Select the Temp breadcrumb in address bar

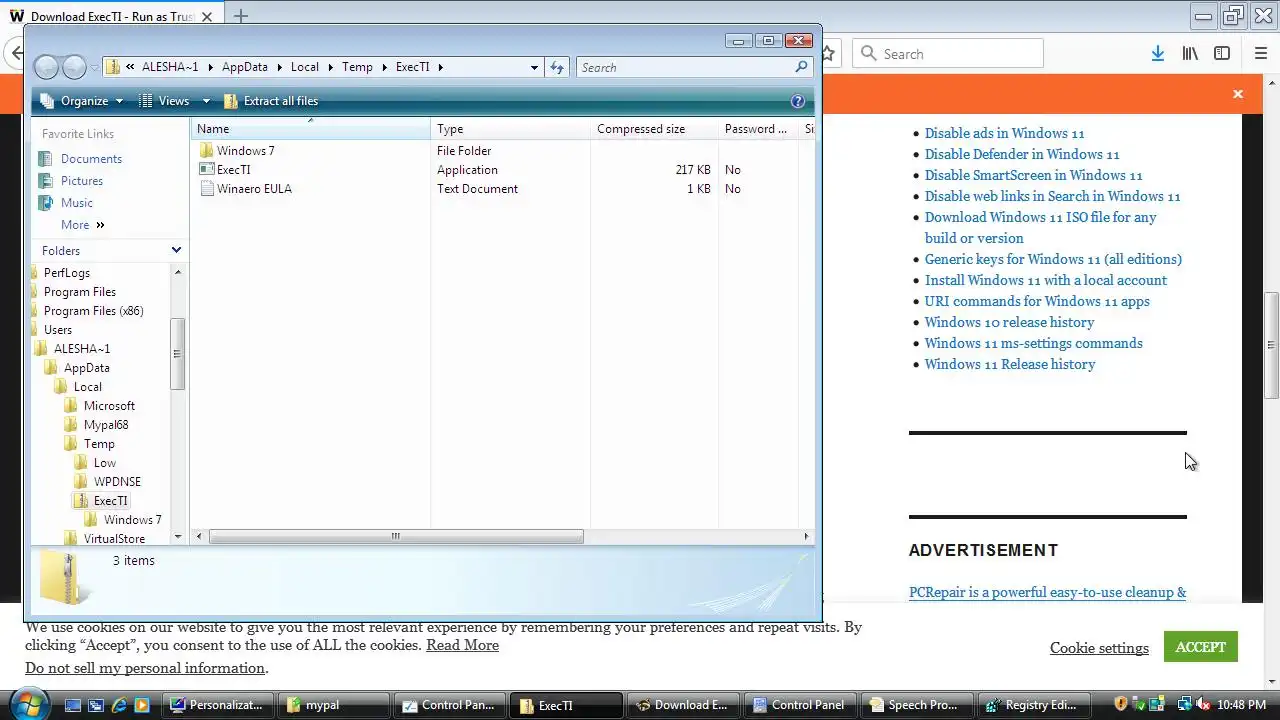tap(357, 67)
